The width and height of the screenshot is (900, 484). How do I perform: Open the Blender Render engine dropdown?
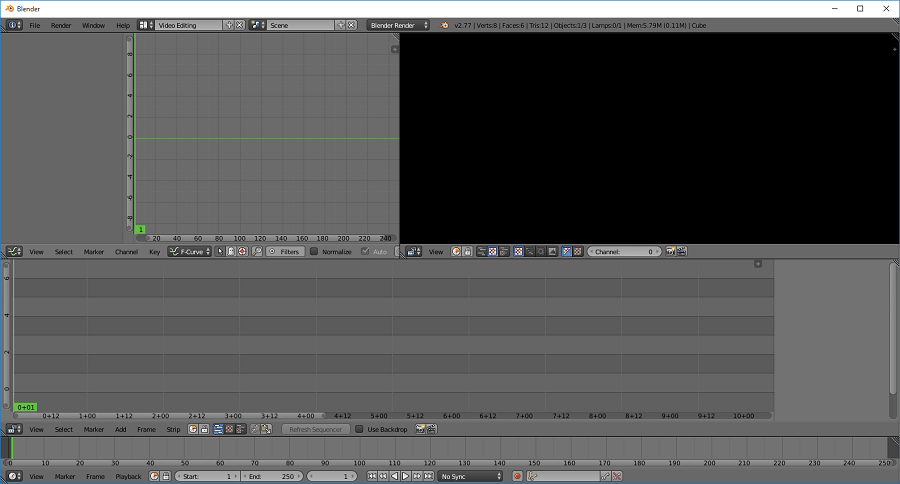[398, 25]
